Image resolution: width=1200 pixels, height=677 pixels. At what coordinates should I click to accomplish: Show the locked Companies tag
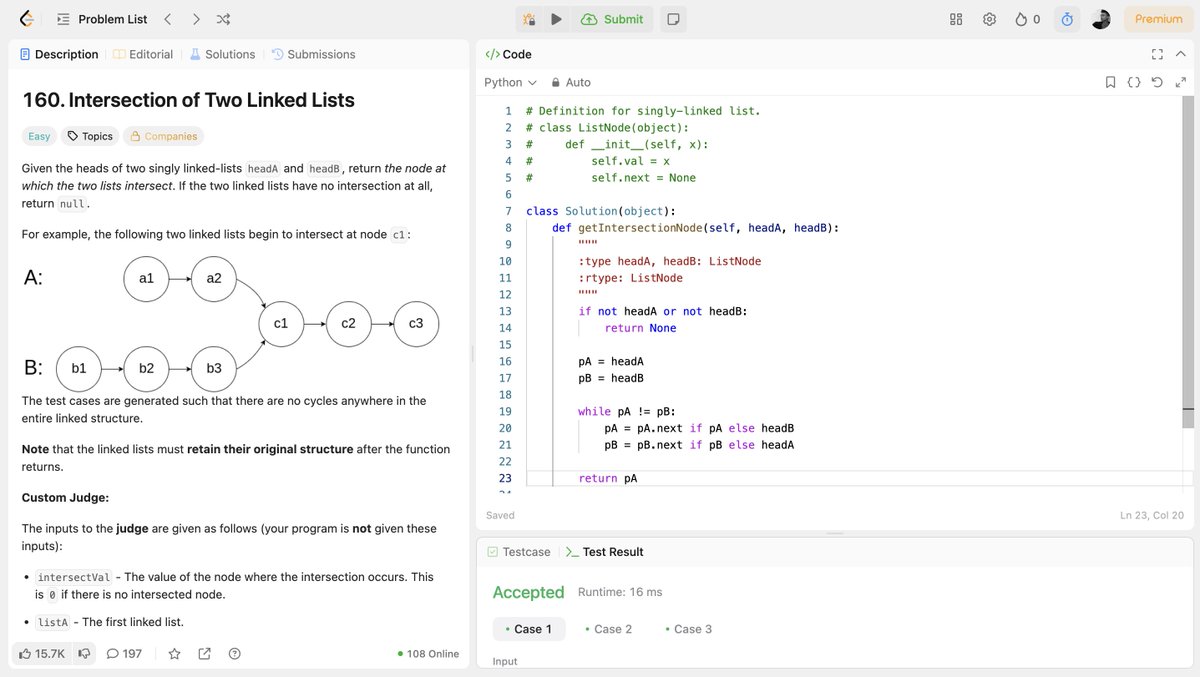click(x=163, y=136)
